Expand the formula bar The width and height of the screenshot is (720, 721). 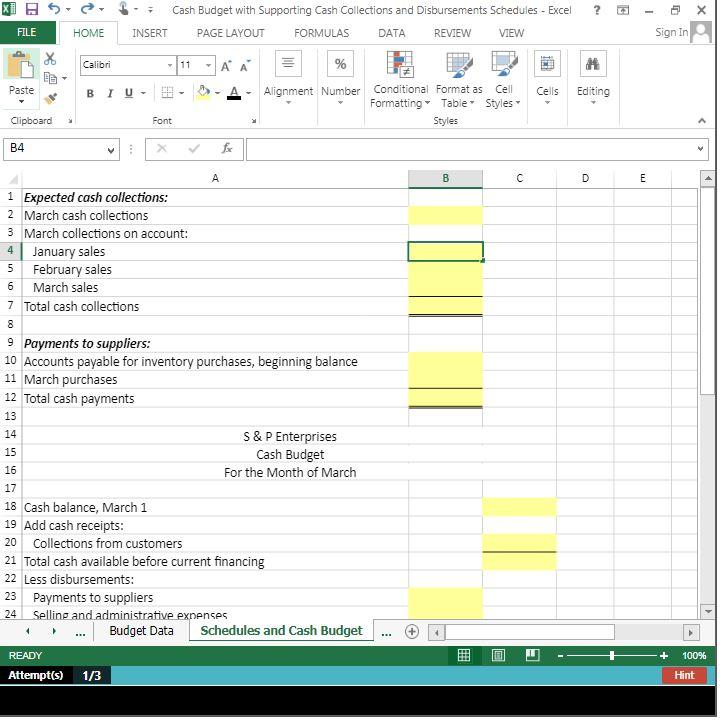[x=700, y=149]
